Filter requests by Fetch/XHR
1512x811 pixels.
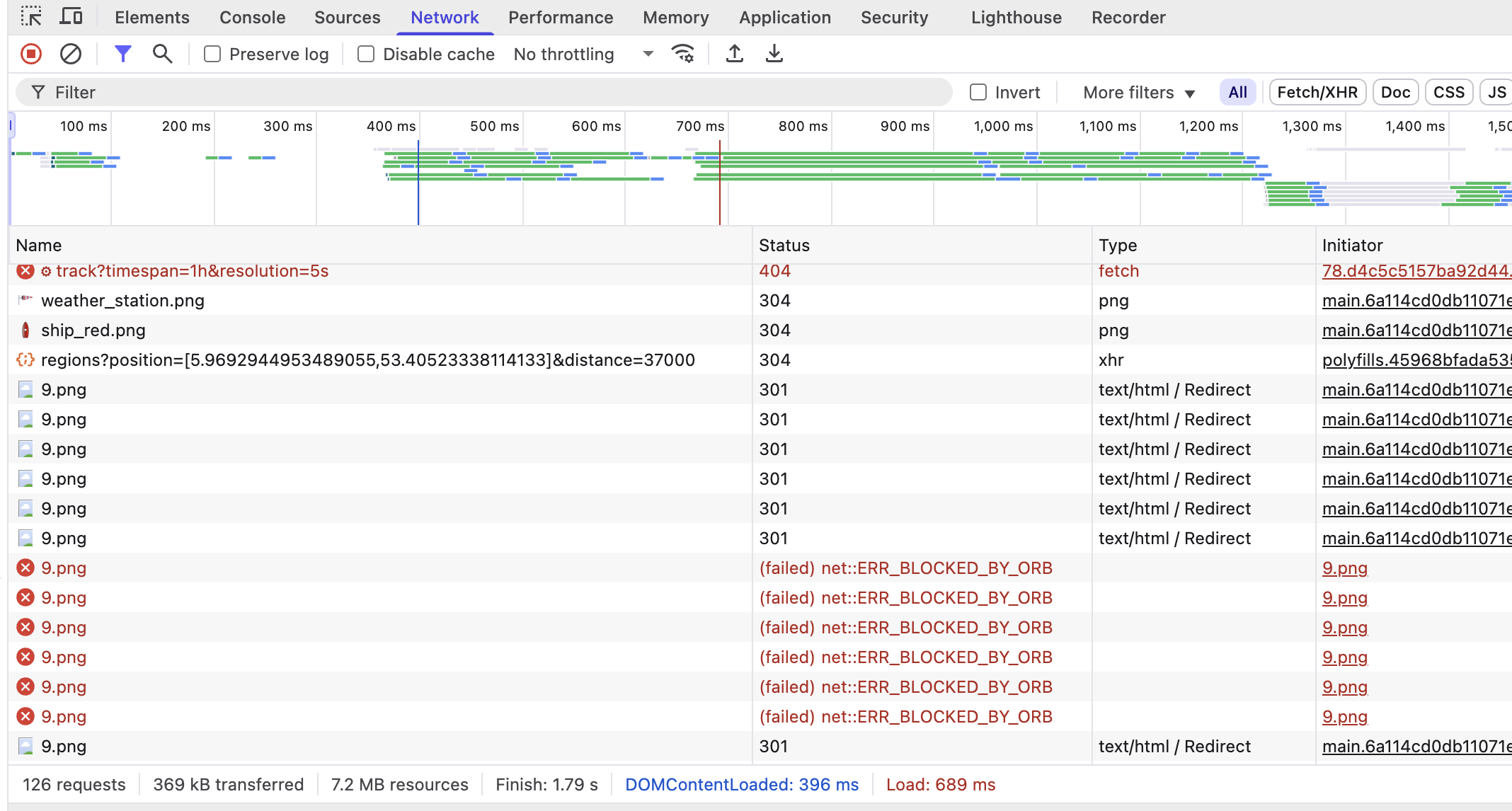[1317, 92]
